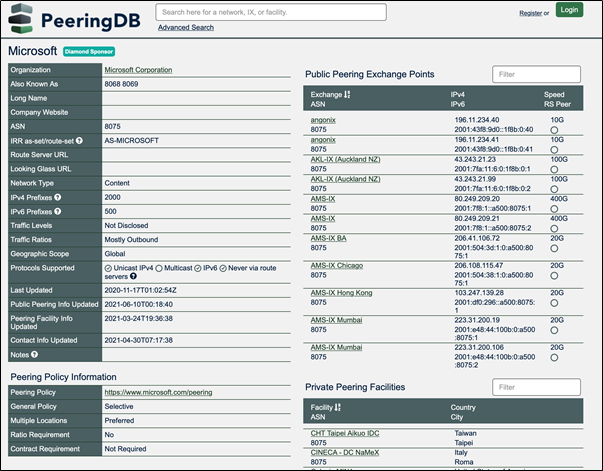Open the CHT Taipei Aikuo IDC facility link
The width and height of the screenshot is (603, 471).
click(345, 433)
